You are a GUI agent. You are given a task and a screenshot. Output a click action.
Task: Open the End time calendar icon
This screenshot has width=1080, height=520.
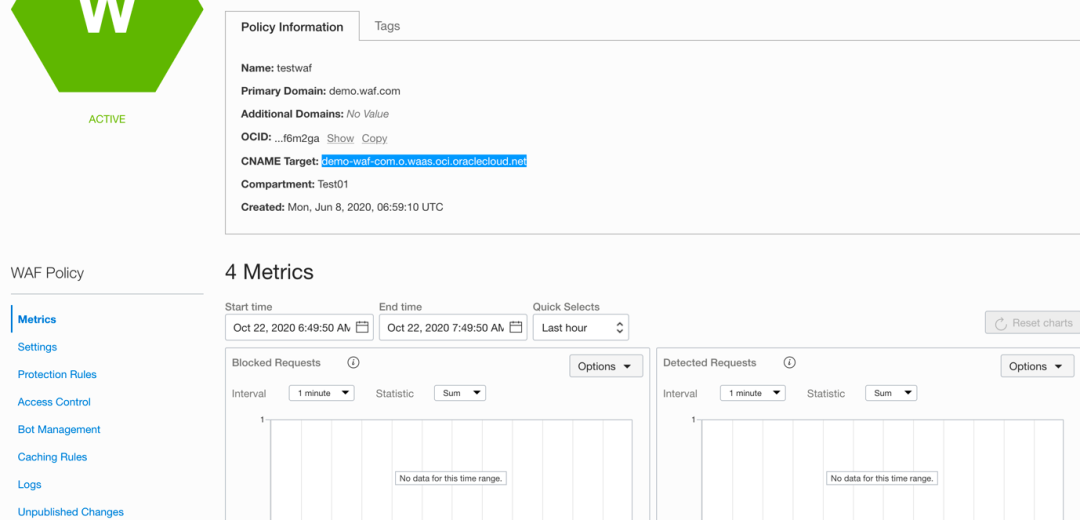(x=517, y=327)
